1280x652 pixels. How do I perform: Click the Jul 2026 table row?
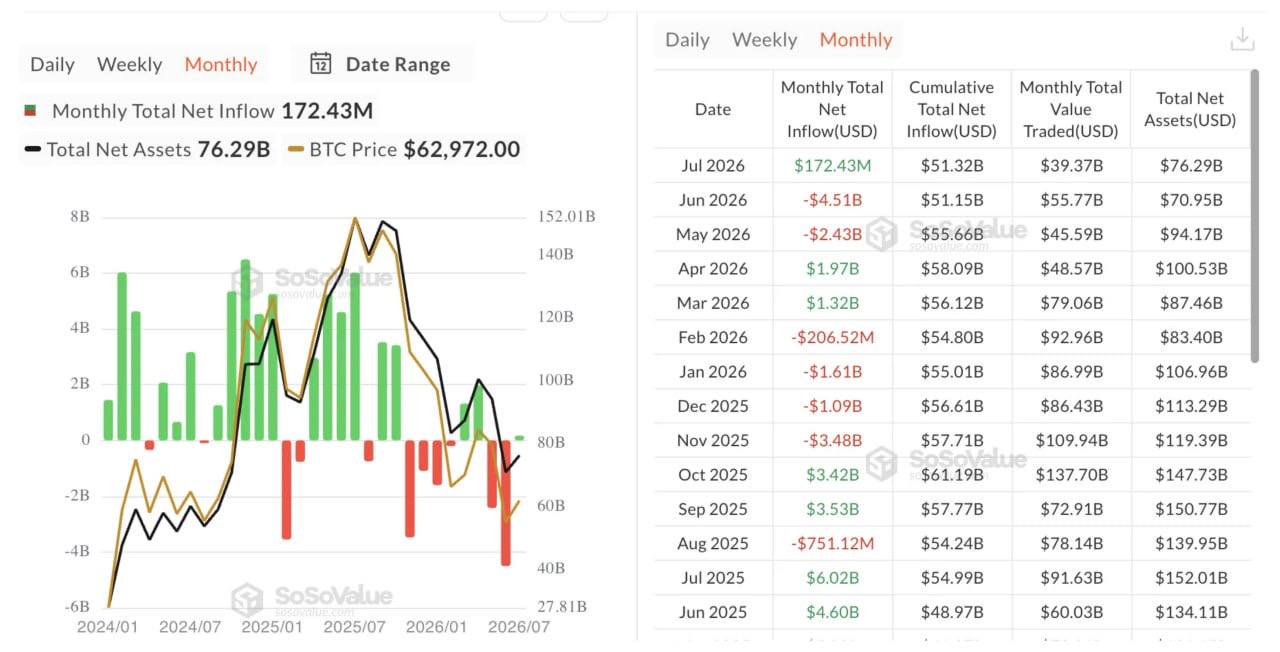pos(952,166)
